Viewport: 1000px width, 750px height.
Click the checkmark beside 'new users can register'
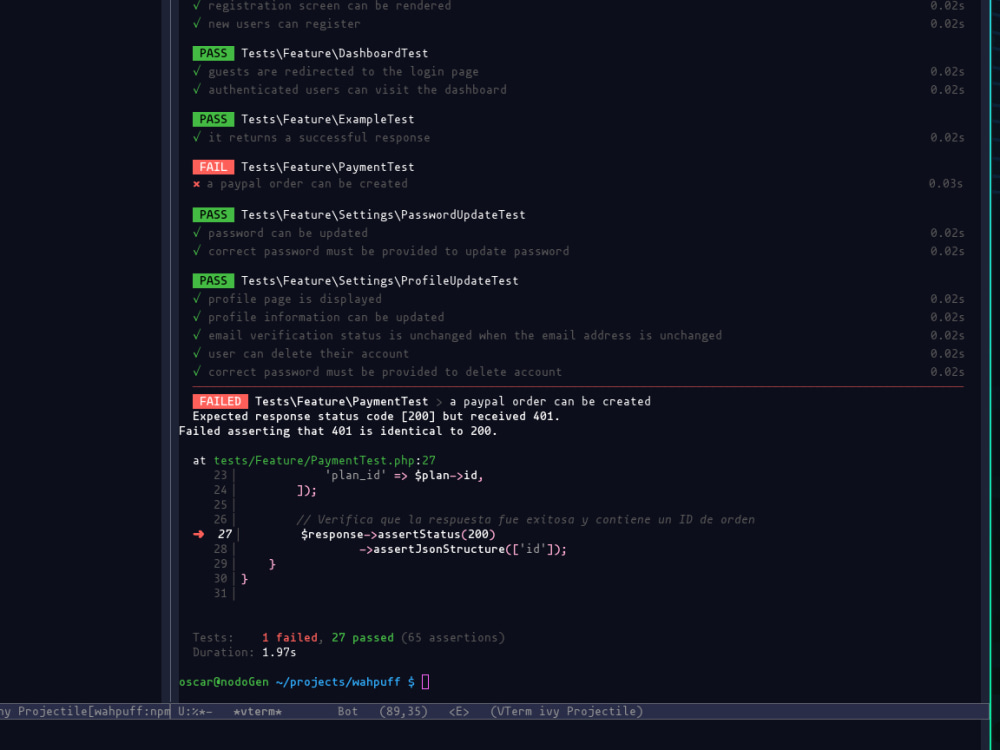197,24
